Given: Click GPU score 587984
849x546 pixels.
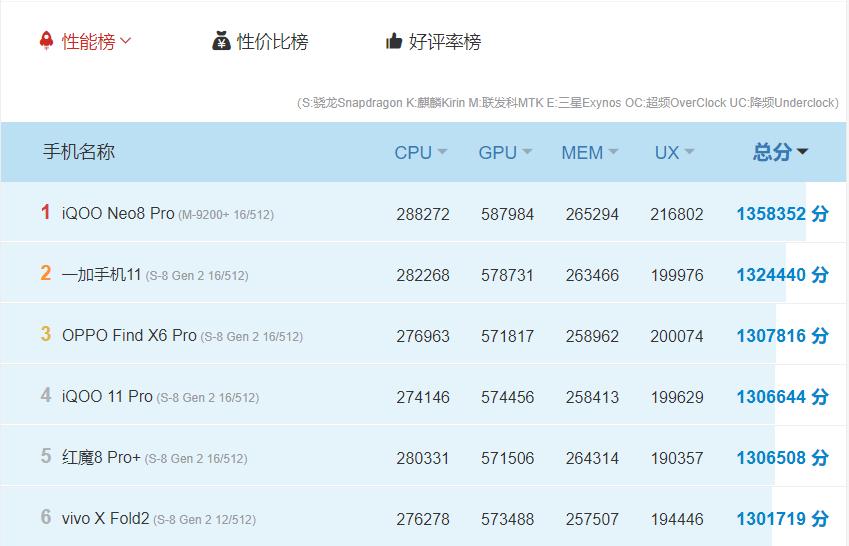Looking at the screenshot, I should pos(507,214).
